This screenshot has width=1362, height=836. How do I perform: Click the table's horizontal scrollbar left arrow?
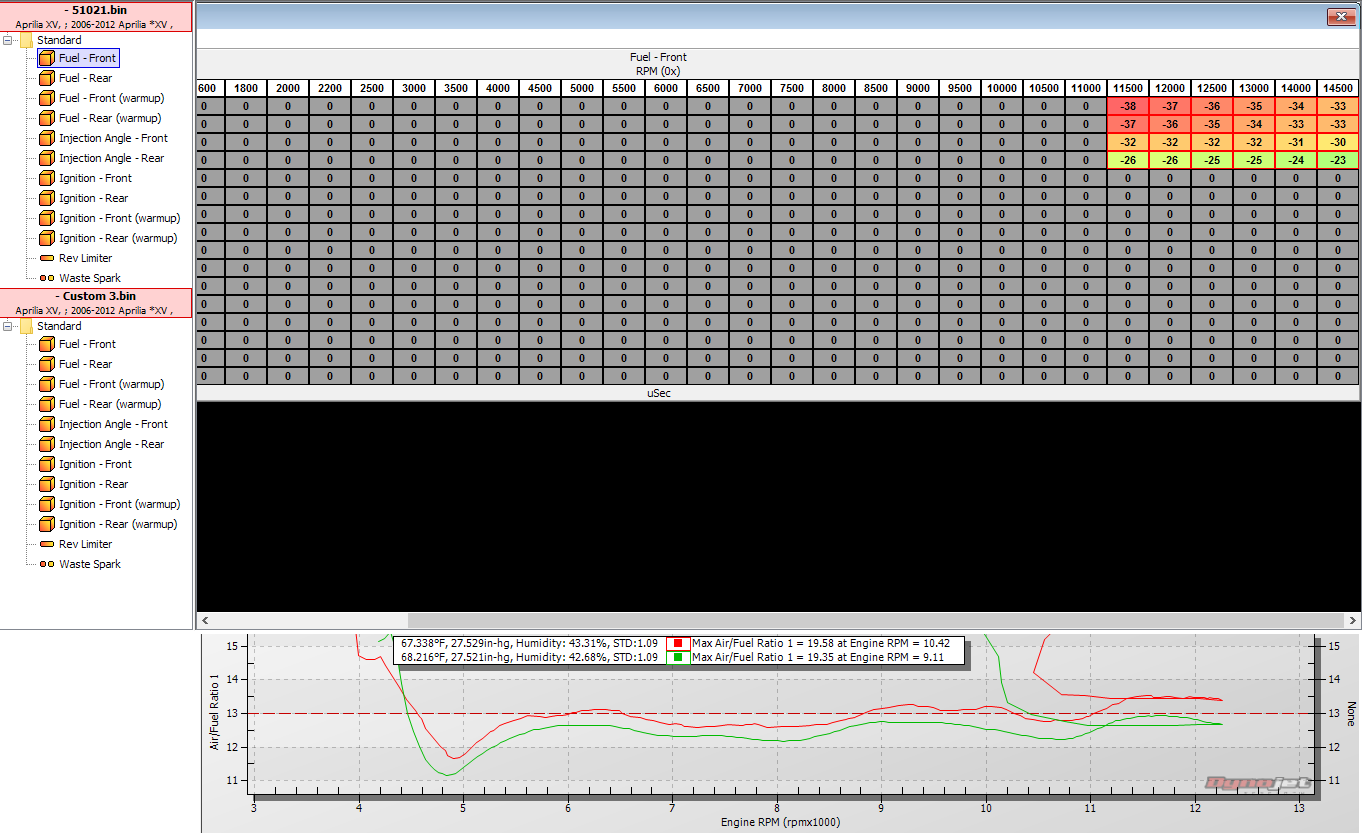click(205, 620)
